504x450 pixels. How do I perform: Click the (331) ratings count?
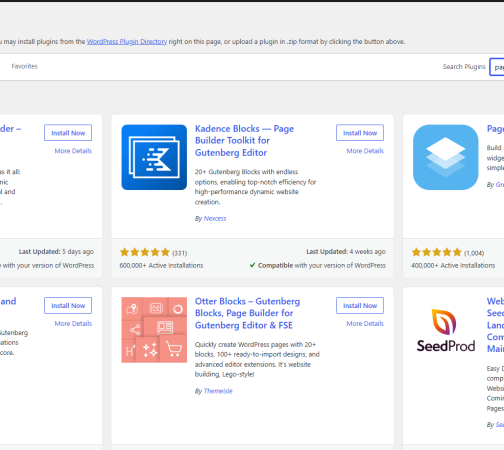coord(179,253)
